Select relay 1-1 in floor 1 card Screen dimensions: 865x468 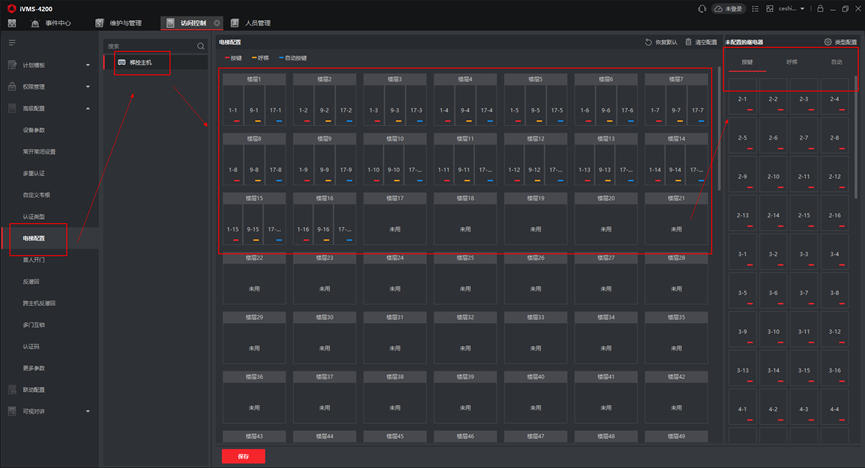[233, 105]
